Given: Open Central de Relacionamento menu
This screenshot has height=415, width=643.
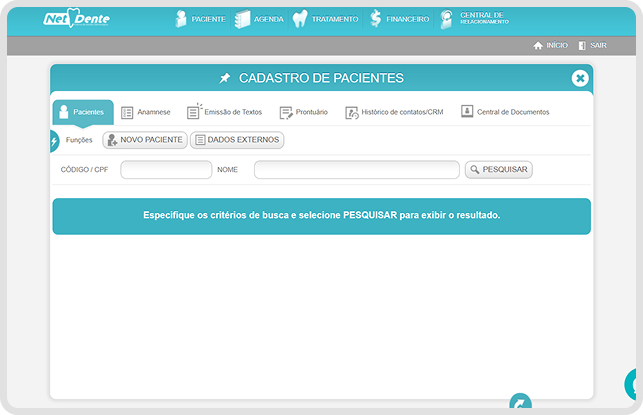Looking at the screenshot, I should (474, 19).
